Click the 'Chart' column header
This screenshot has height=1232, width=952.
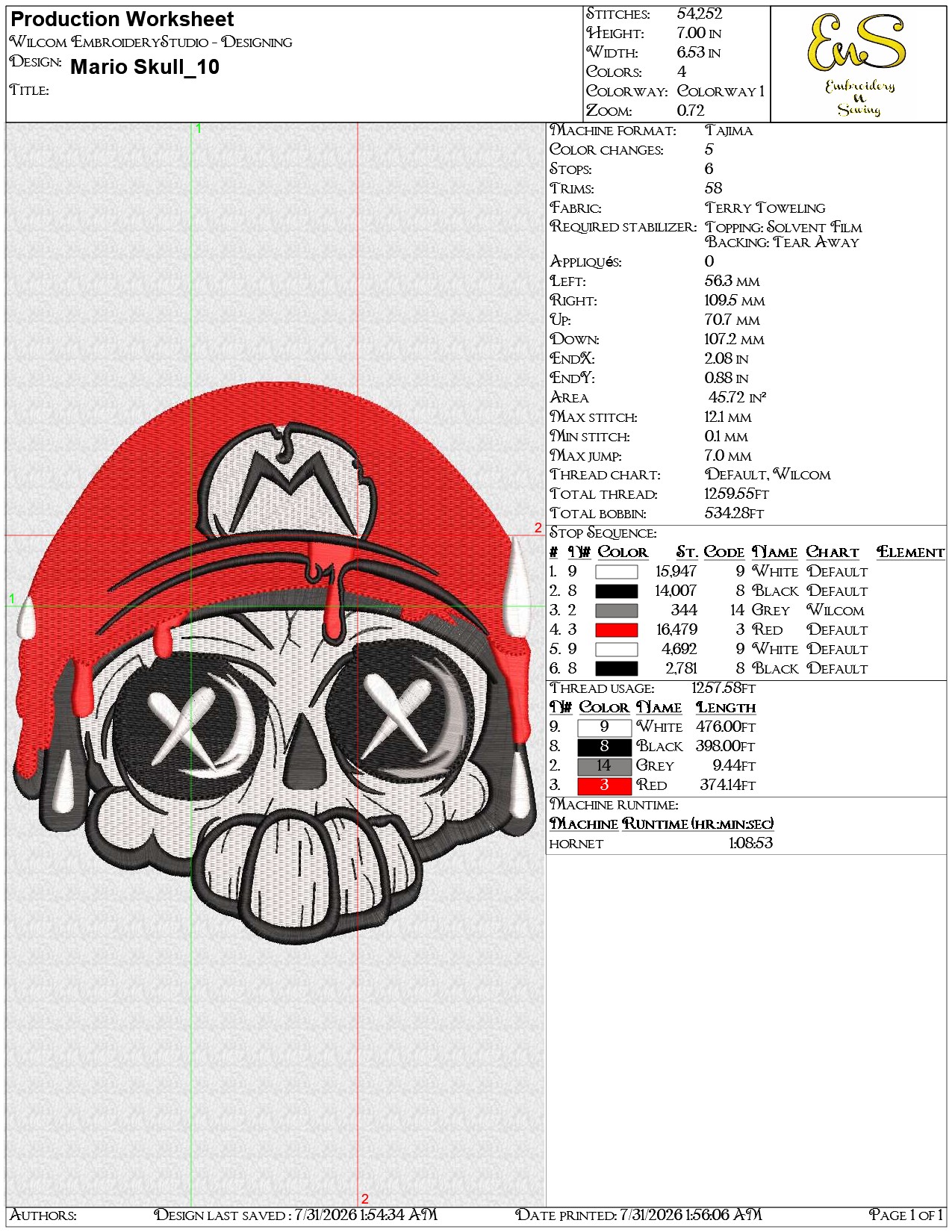click(x=833, y=553)
